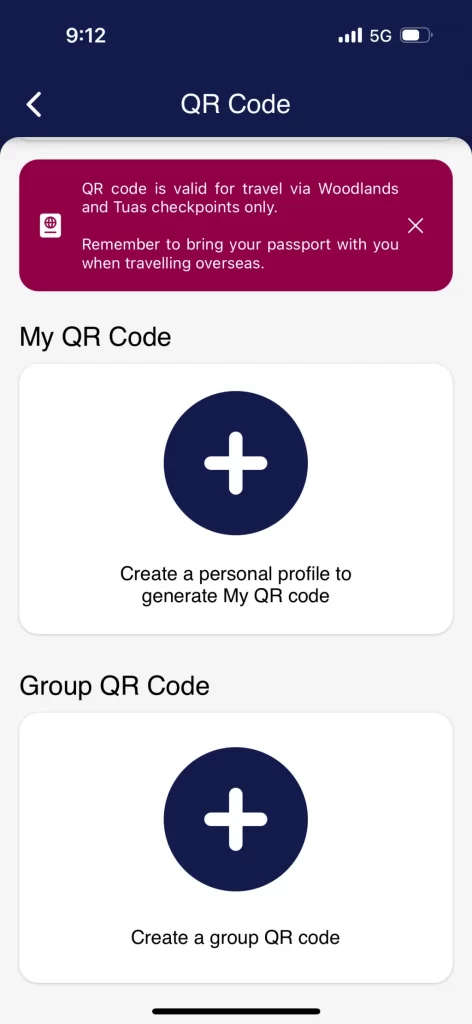Tap the QR Code page title
The image size is (472, 1024).
[236, 104]
